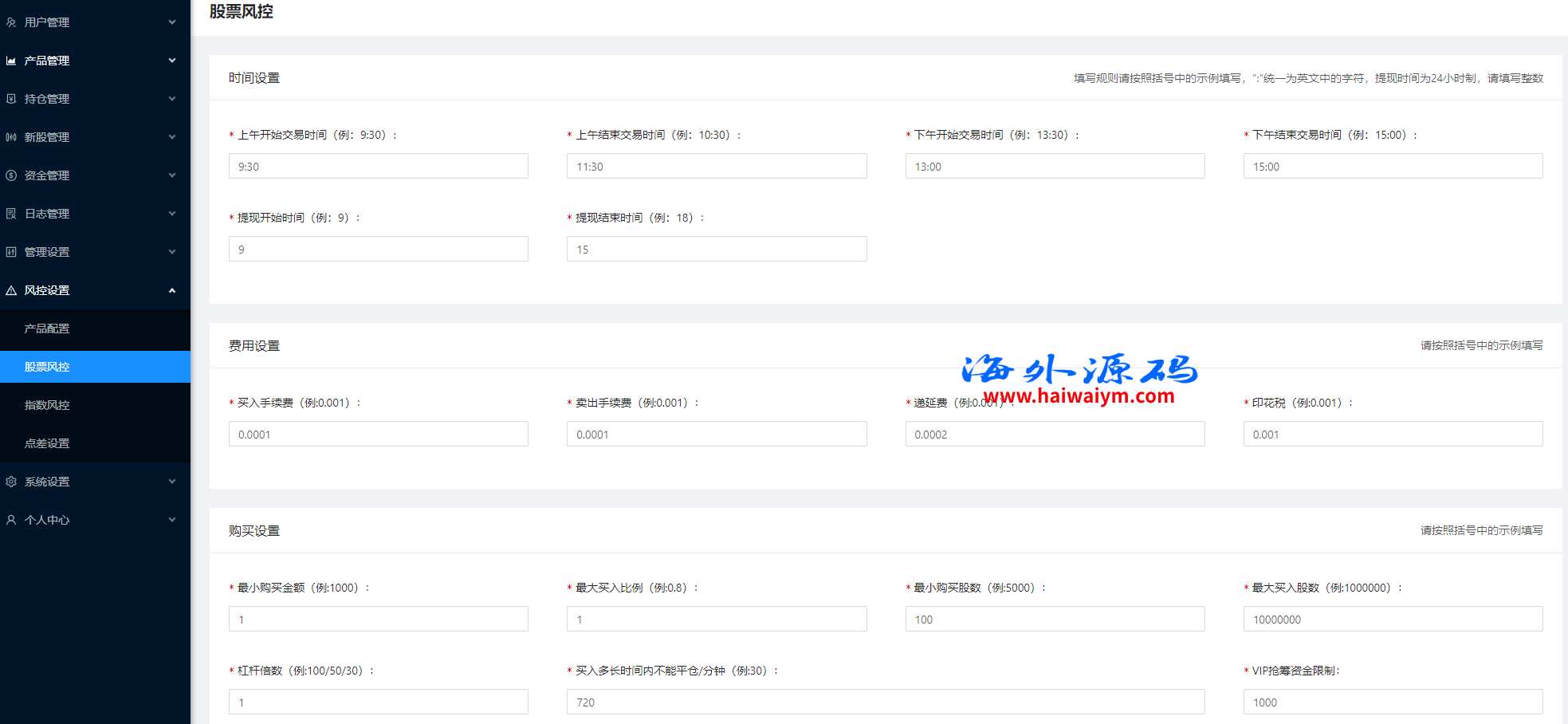The height and width of the screenshot is (724, 1568).
Task: Click the log management document icon
Action: pos(11,214)
